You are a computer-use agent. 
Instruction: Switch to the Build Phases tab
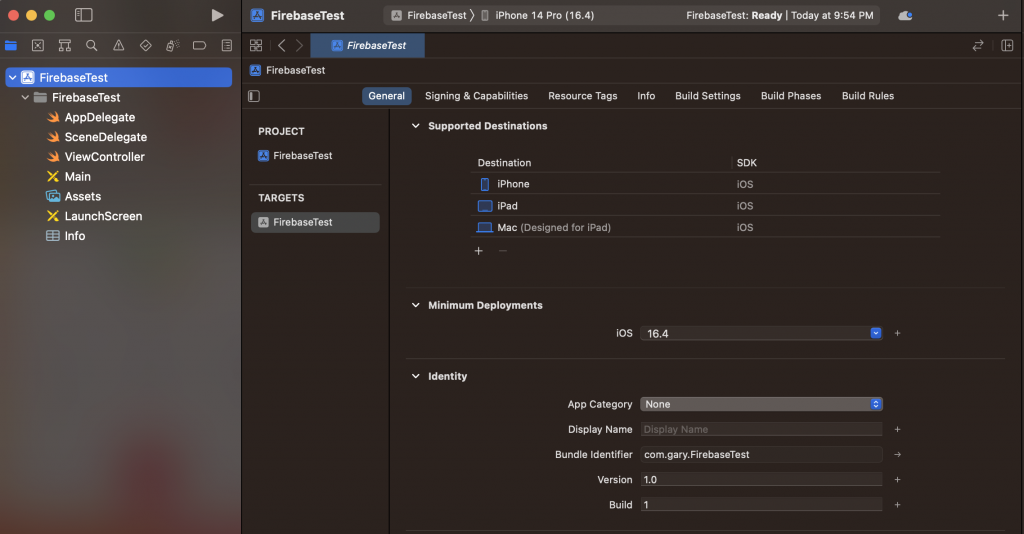coord(791,96)
